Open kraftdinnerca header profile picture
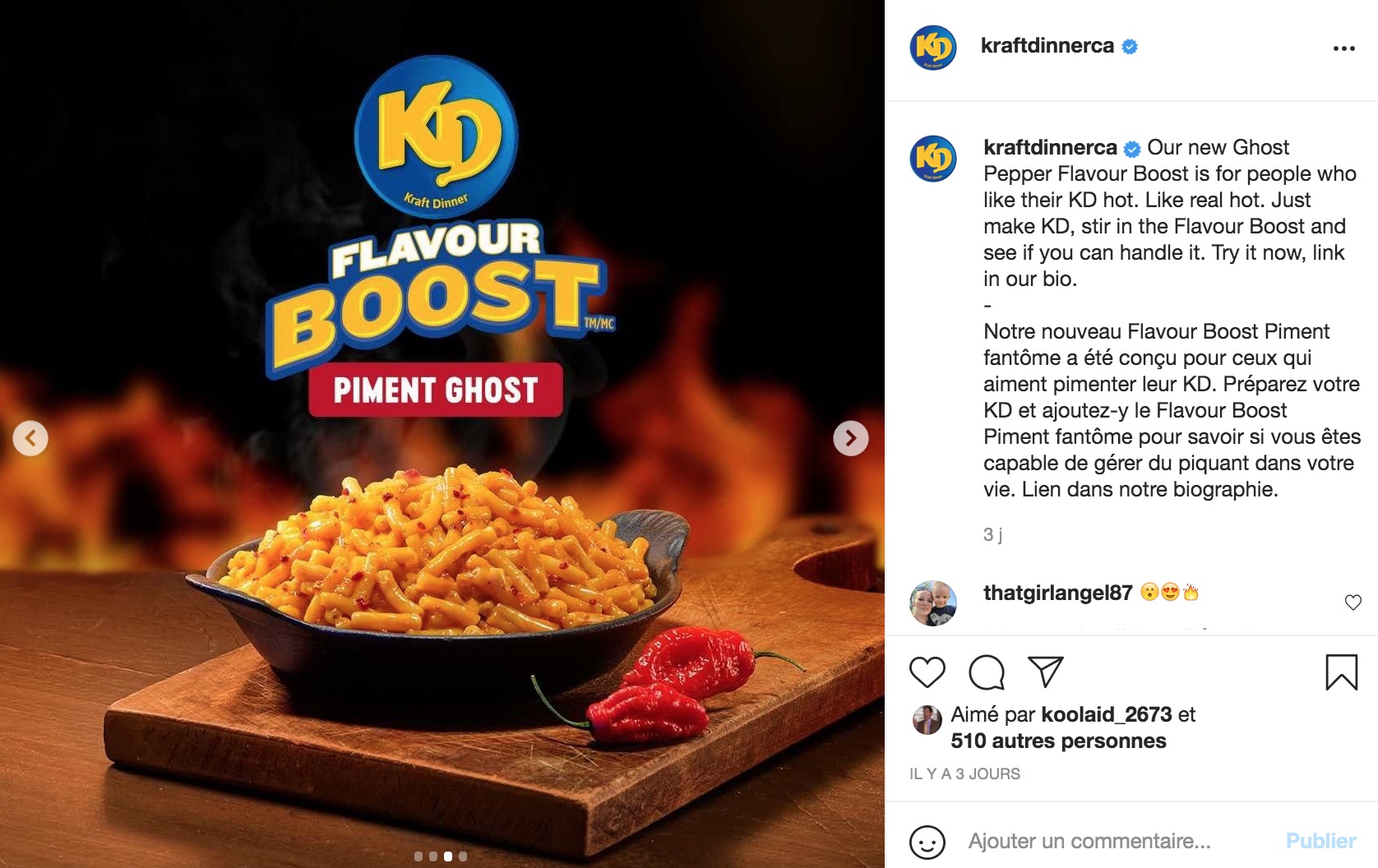This screenshot has height=868, width=1378. (x=933, y=48)
